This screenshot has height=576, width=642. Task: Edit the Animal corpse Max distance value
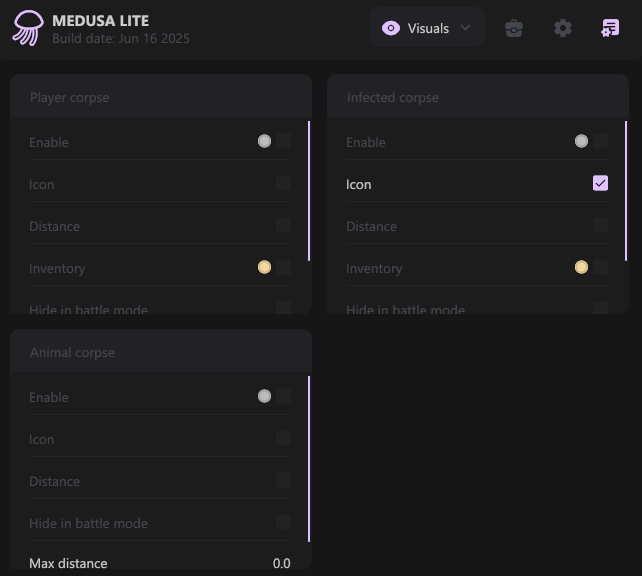point(281,563)
